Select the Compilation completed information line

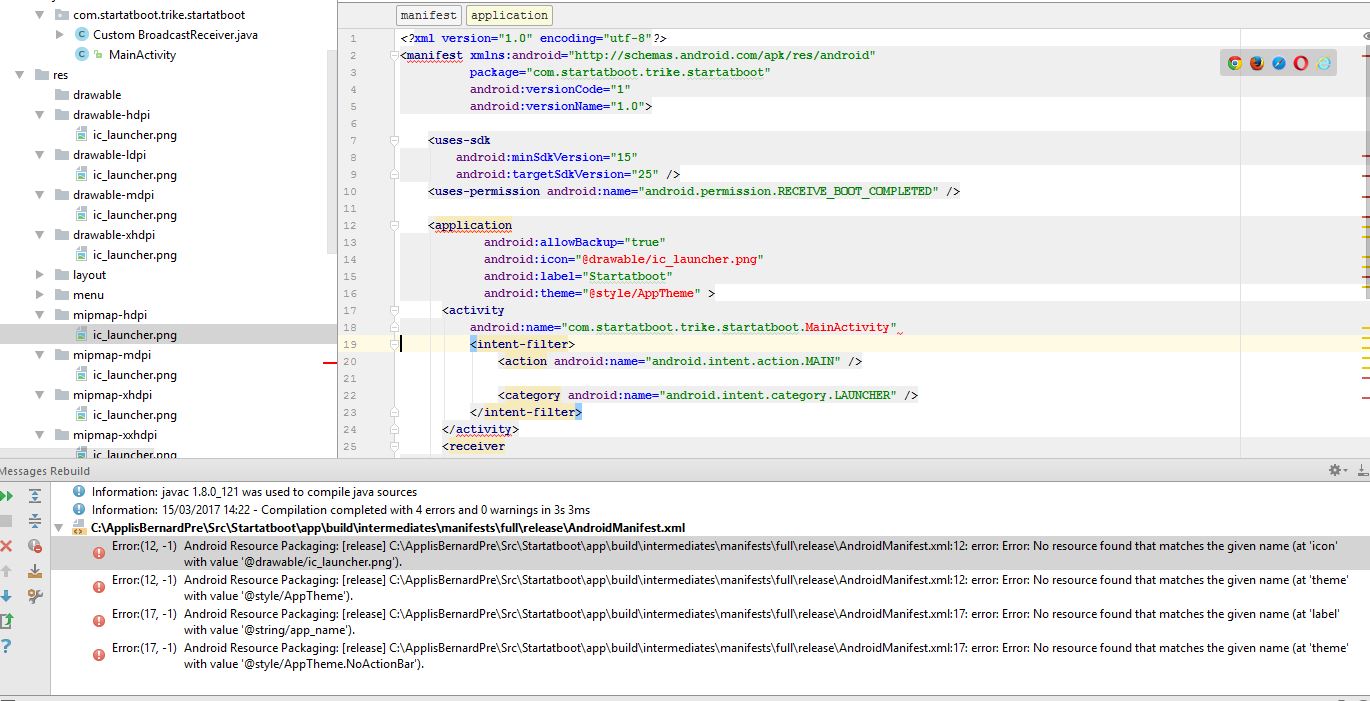tap(341, 509)
